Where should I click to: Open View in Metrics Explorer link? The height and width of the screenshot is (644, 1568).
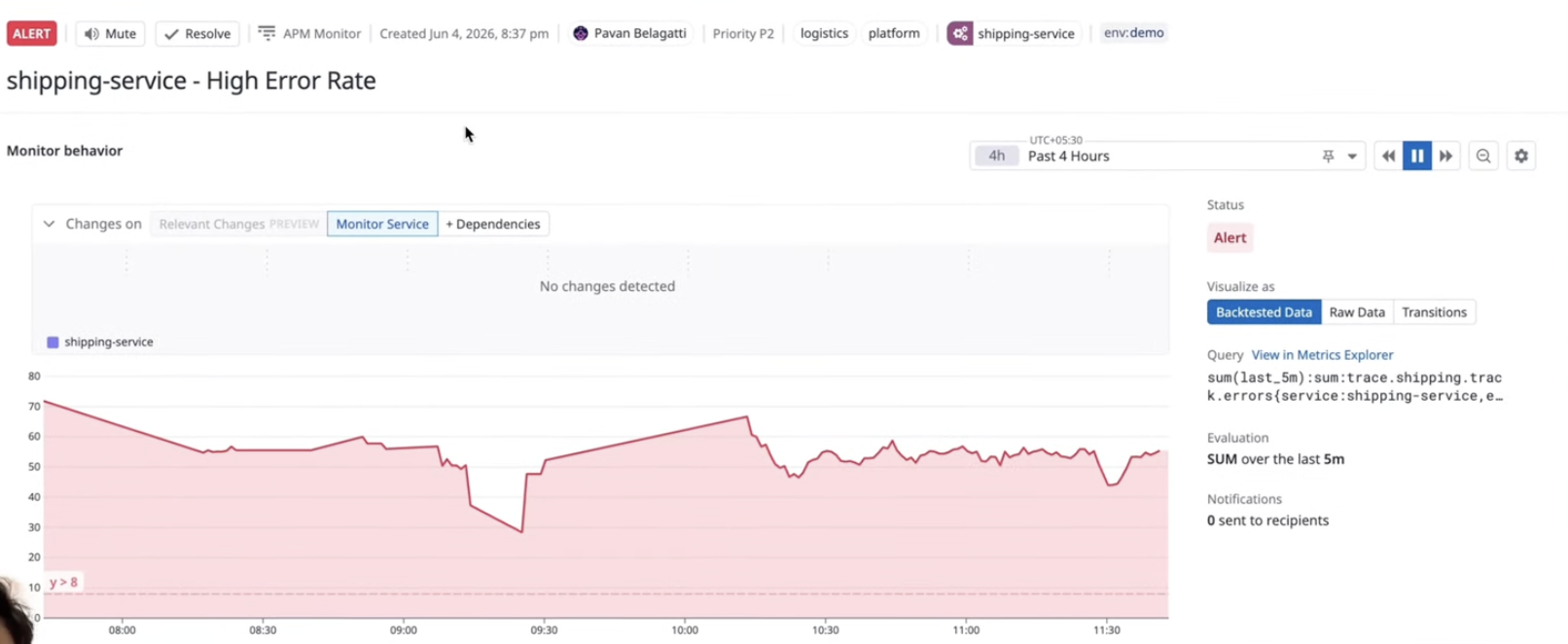[1322, 355]
